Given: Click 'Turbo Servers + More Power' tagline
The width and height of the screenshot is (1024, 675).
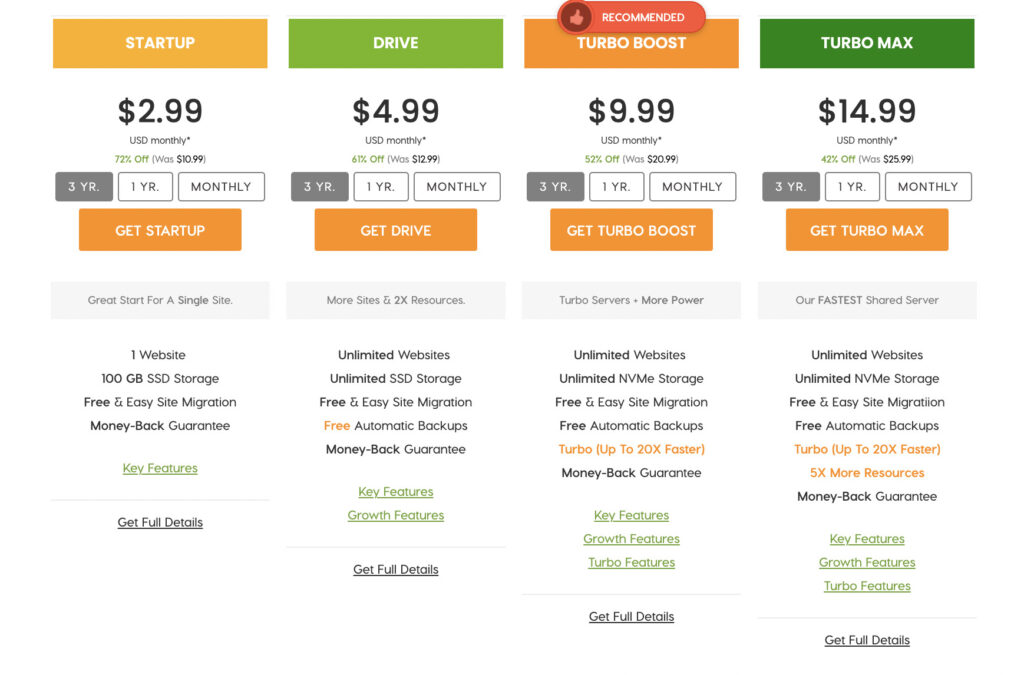Looking at the screenshot, I should (632, 300).
